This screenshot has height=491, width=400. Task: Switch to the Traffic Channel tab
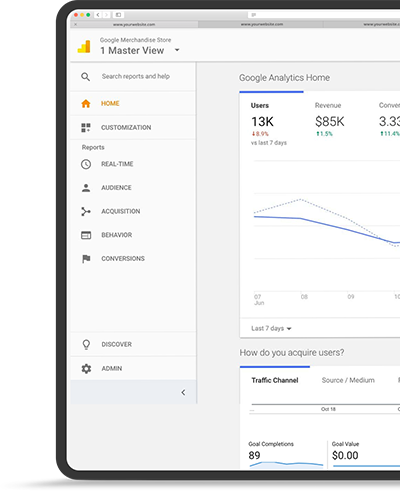pos(275,380)
